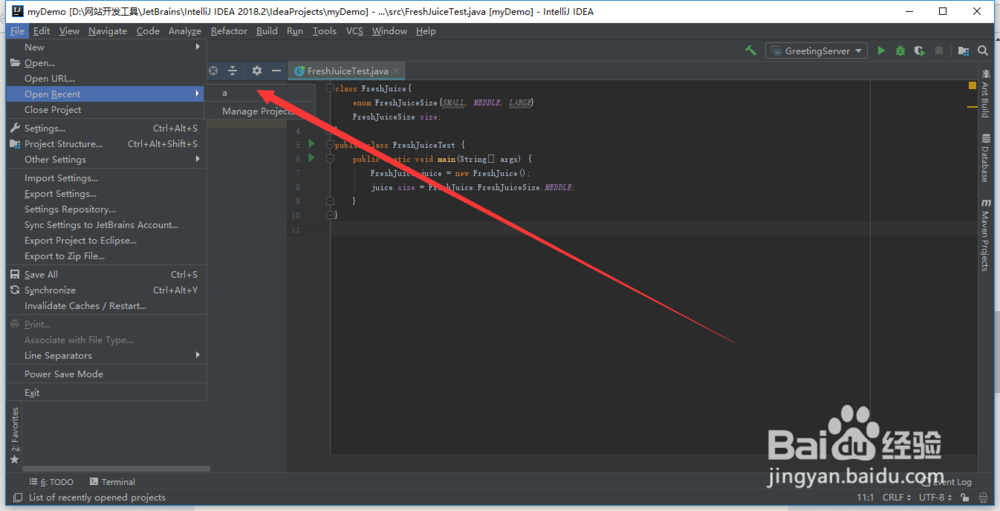Image resolution: width=1000 pixels, height=511 pixels.
Task: Choose Manage Projects in the submenu
Action: click(260, 111)
